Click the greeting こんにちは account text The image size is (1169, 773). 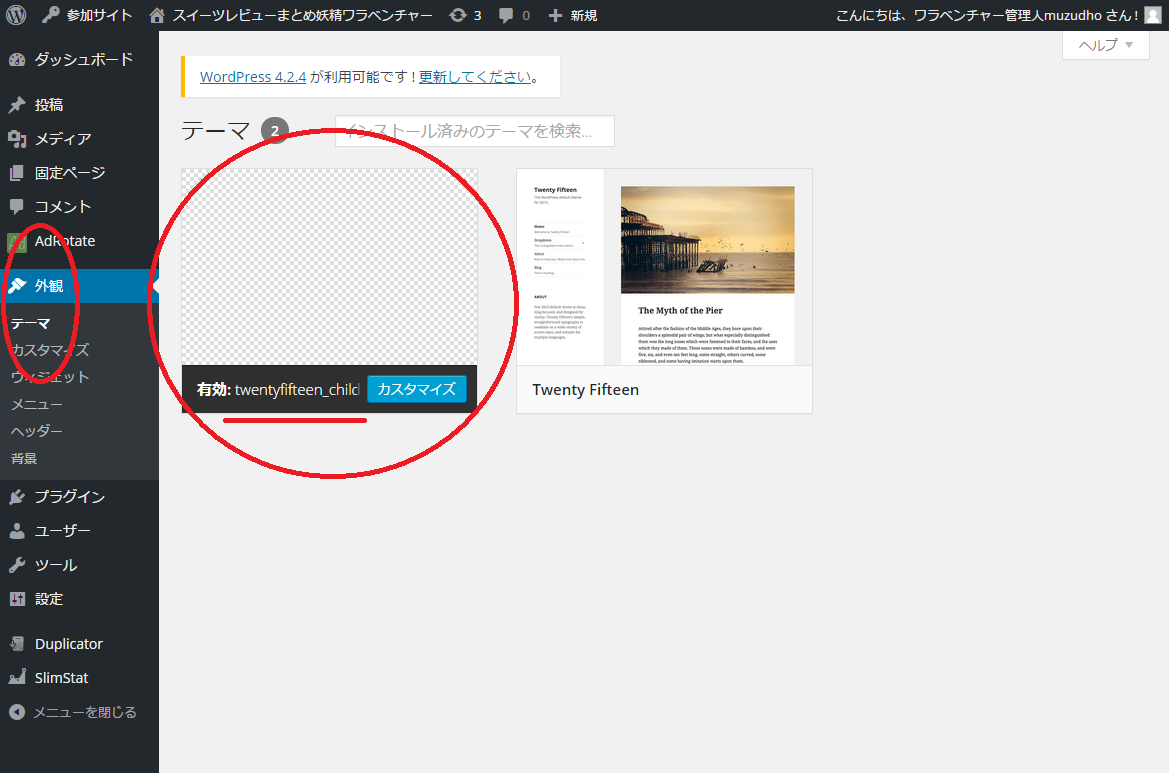[987, 15]
